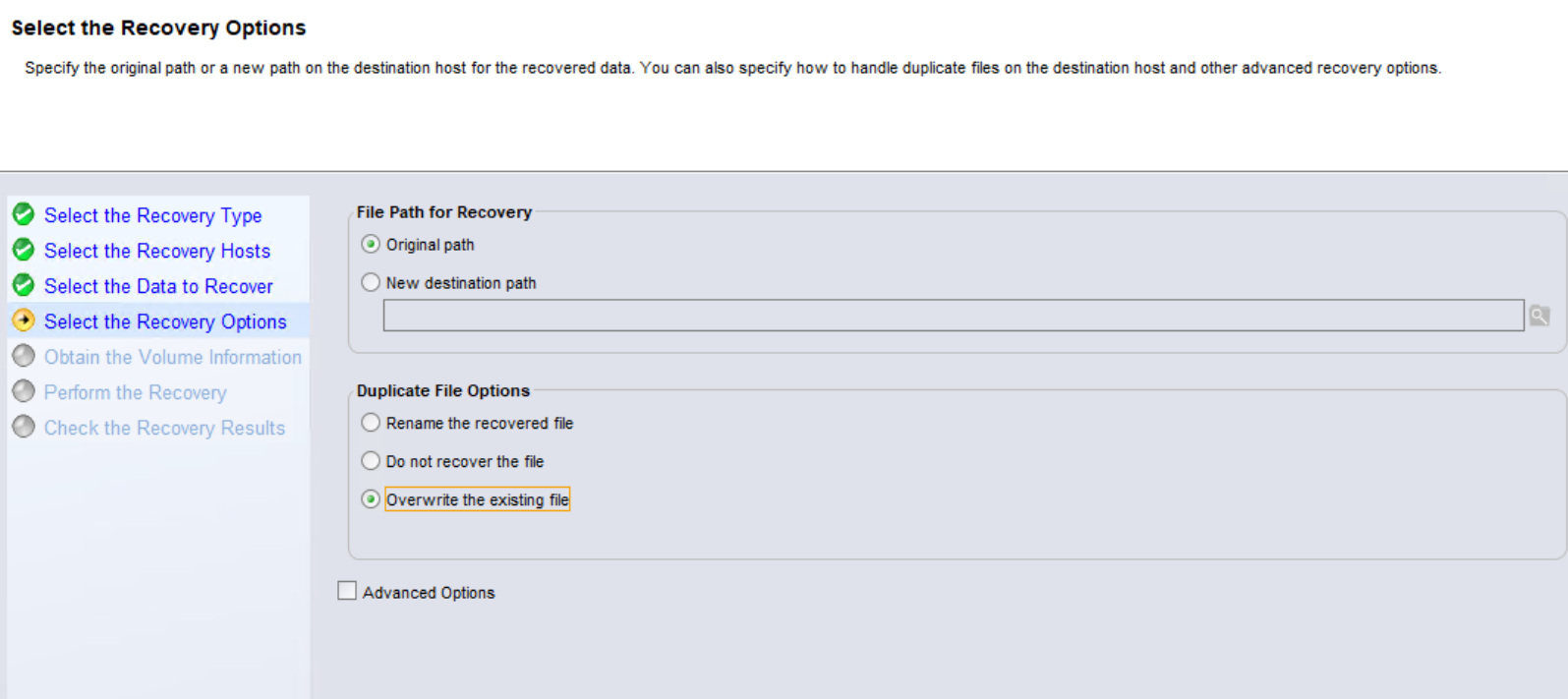The image size is (1568, 699).
Task: Enable the Advanced Options checkbox
Action: (x=347, y=591)
